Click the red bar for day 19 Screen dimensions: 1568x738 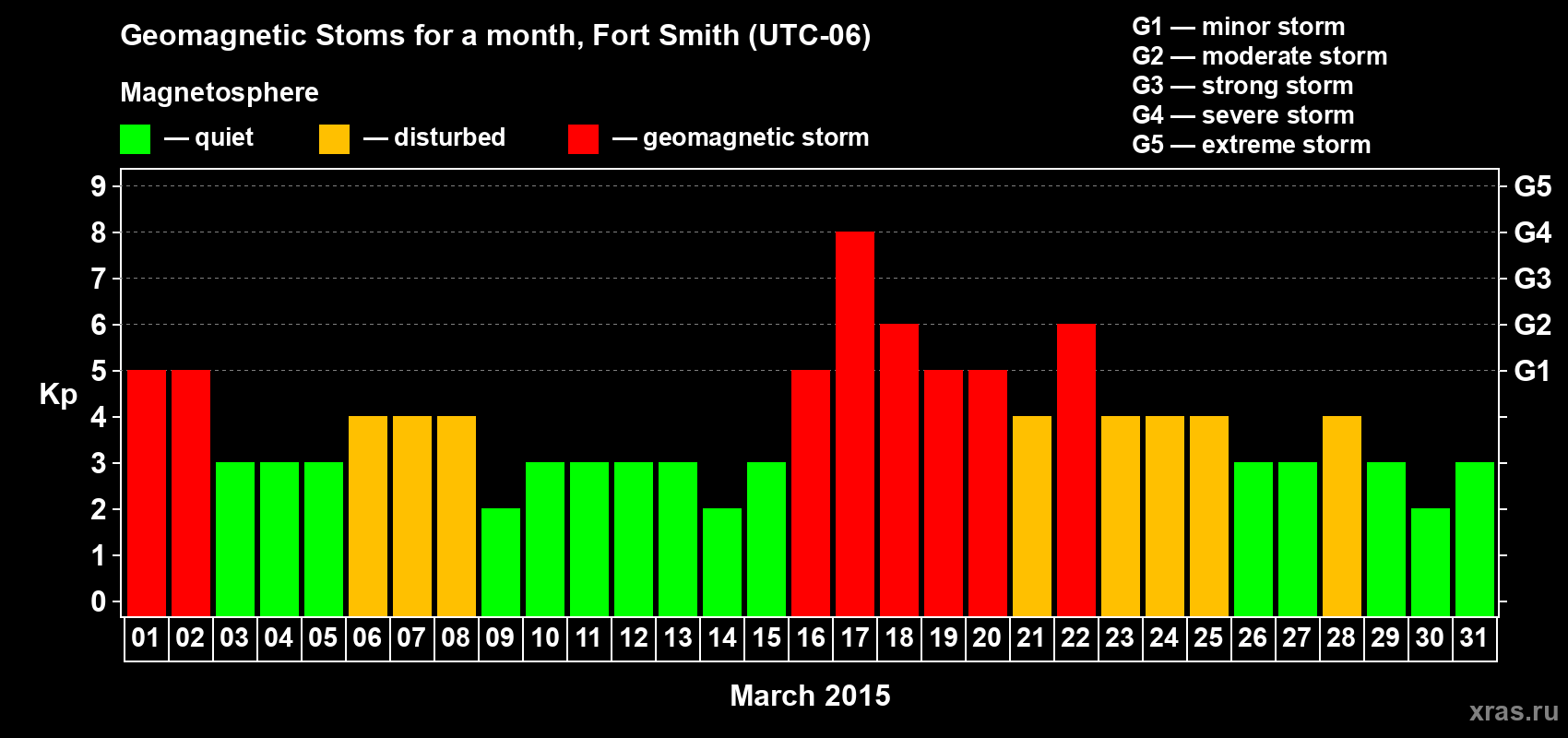click(x=944, y=493)
